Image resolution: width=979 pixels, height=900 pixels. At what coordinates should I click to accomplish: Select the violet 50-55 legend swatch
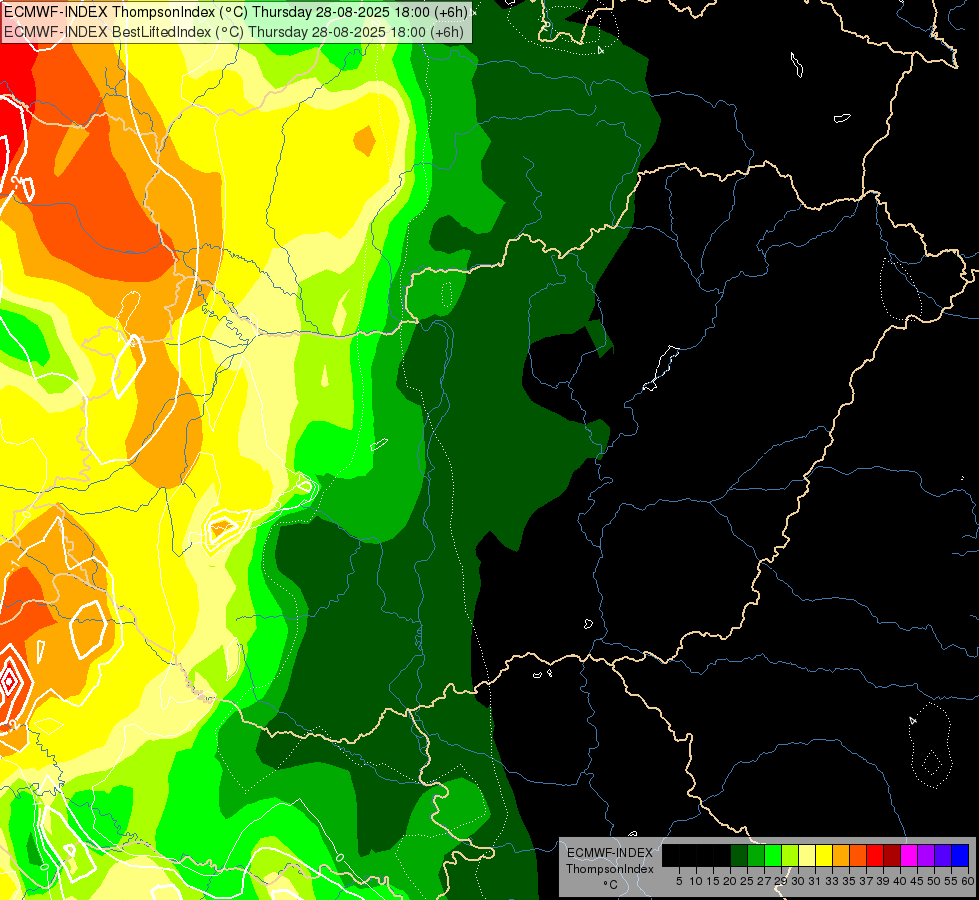pos(943,855)
